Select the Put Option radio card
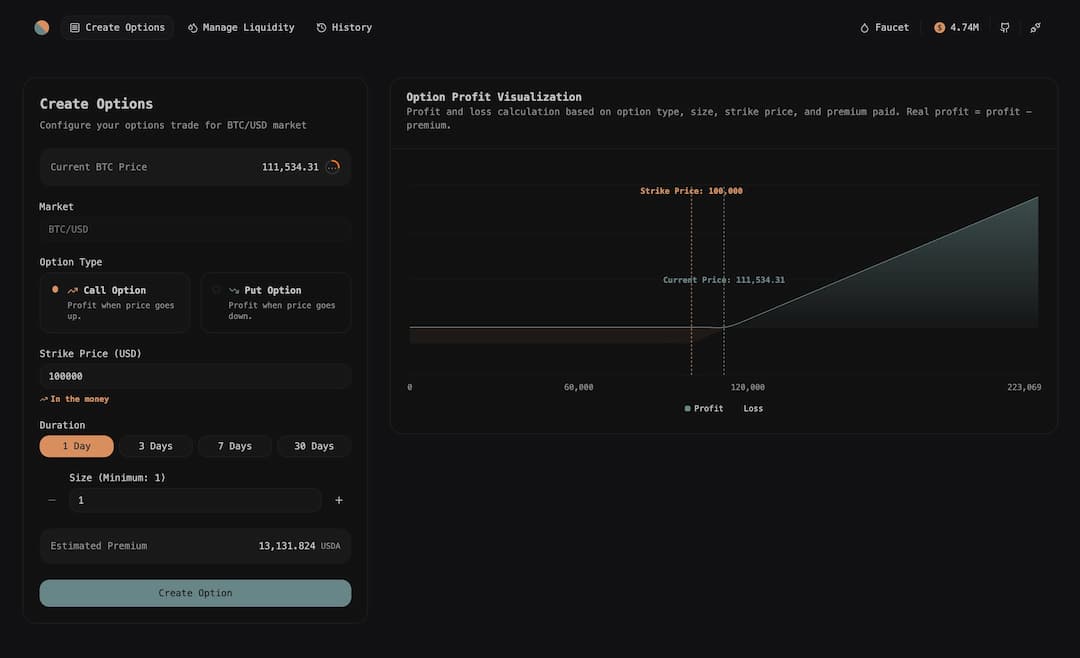1080x658 pixels. tap(276, 302)
